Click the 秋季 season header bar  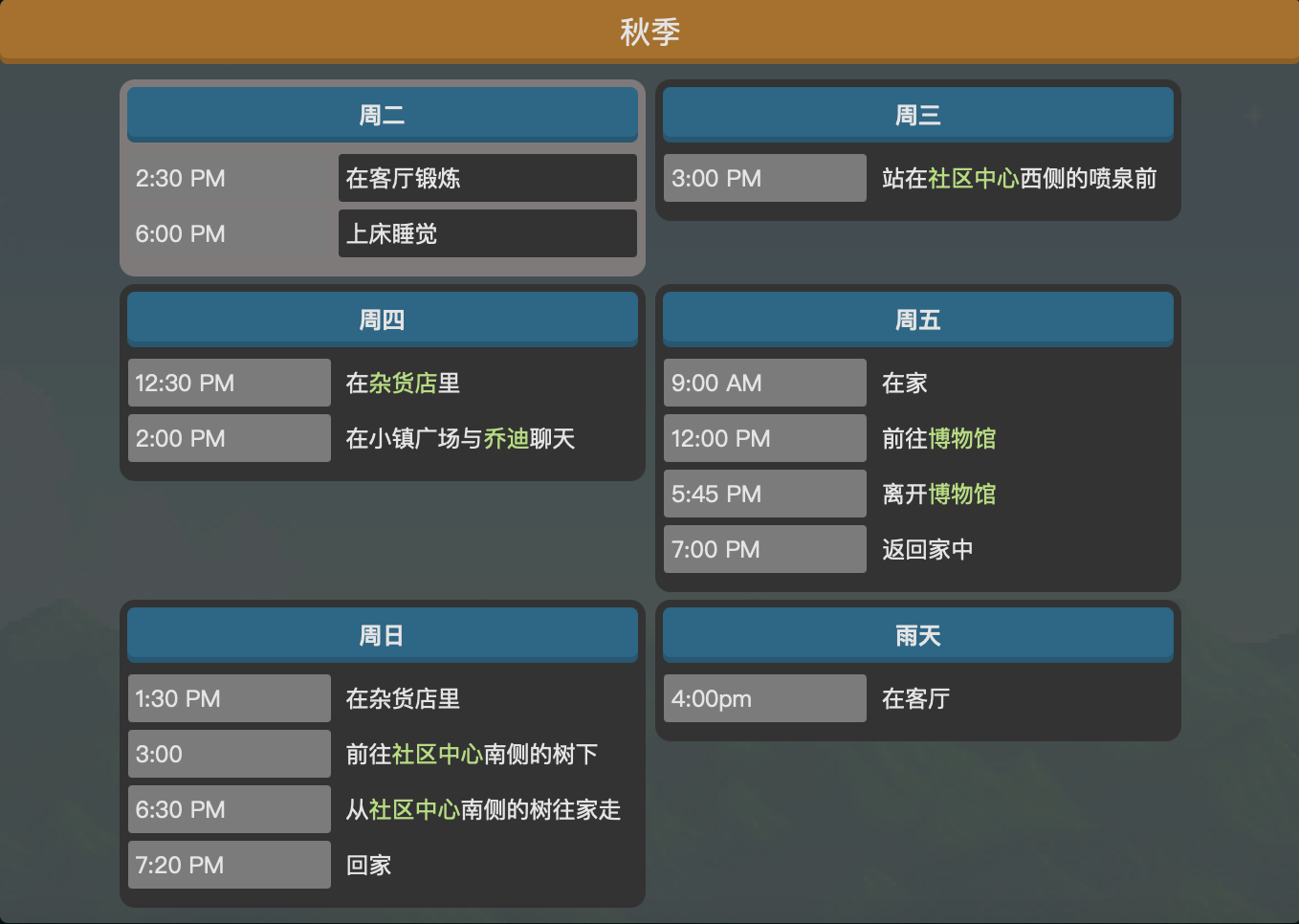pyautogui.click(x=649, y=32)
